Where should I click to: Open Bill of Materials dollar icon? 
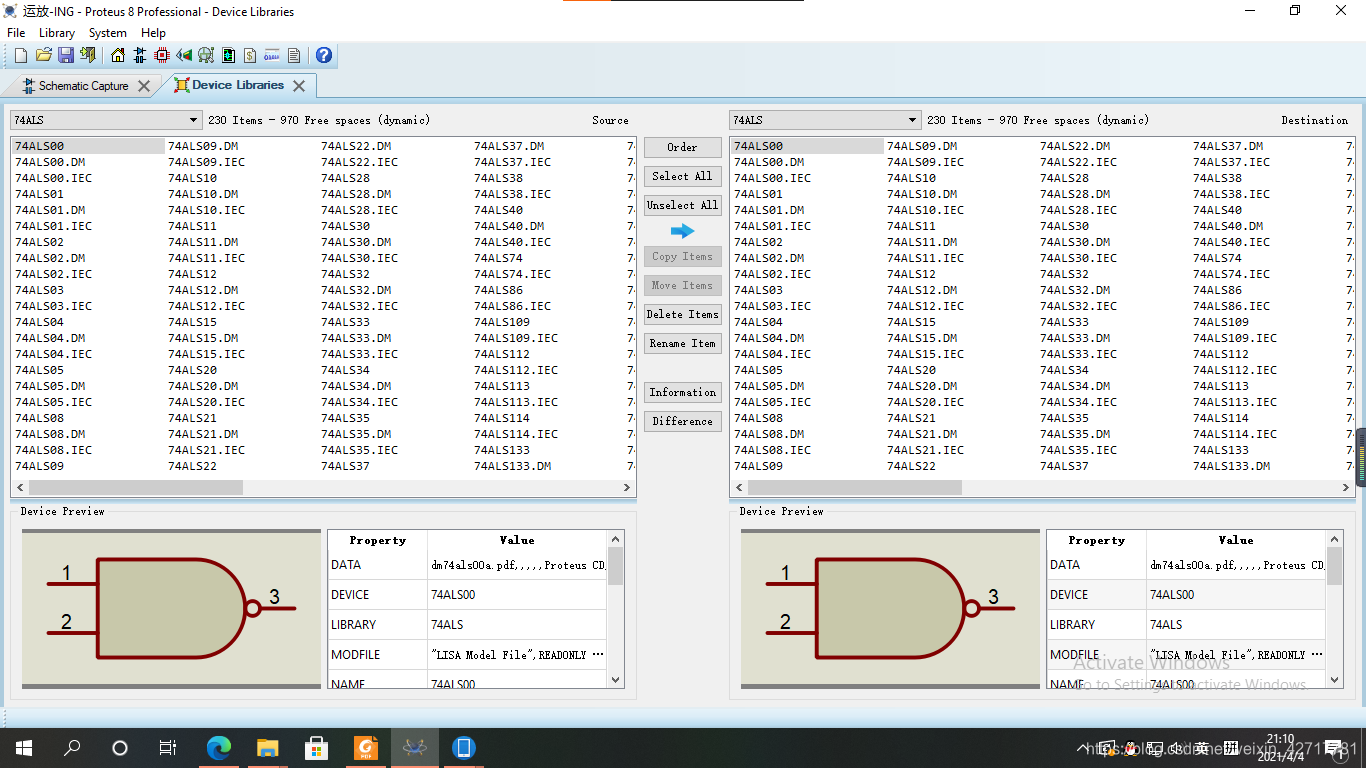click(x=250, y=55)
